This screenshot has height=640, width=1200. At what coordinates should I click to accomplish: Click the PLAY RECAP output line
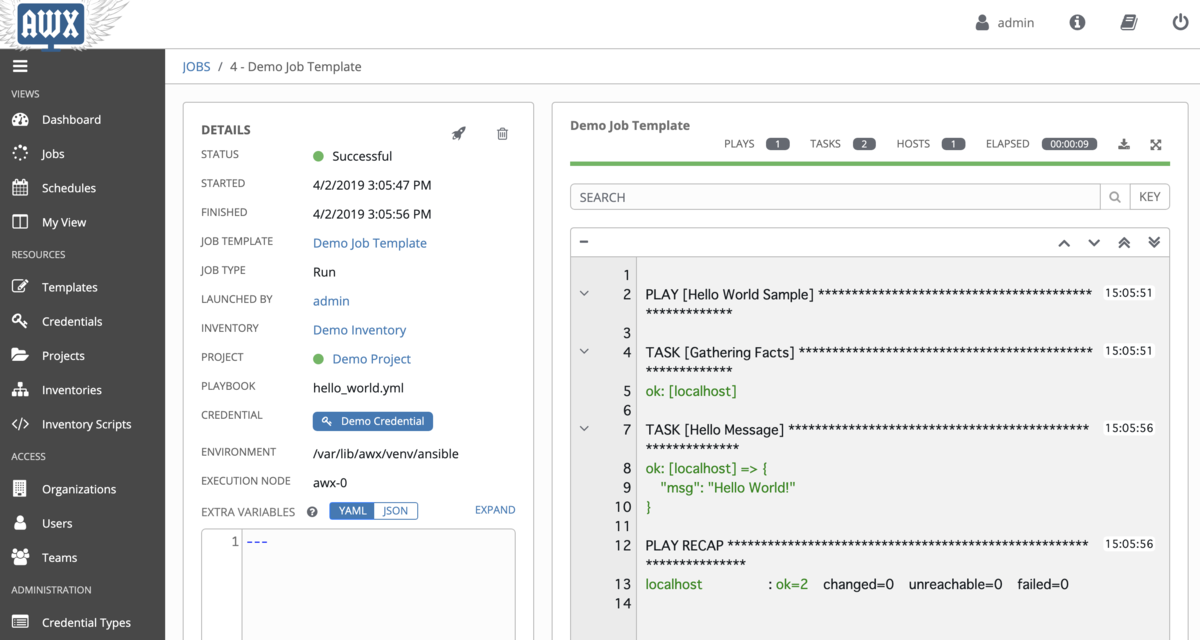(867, 545)
